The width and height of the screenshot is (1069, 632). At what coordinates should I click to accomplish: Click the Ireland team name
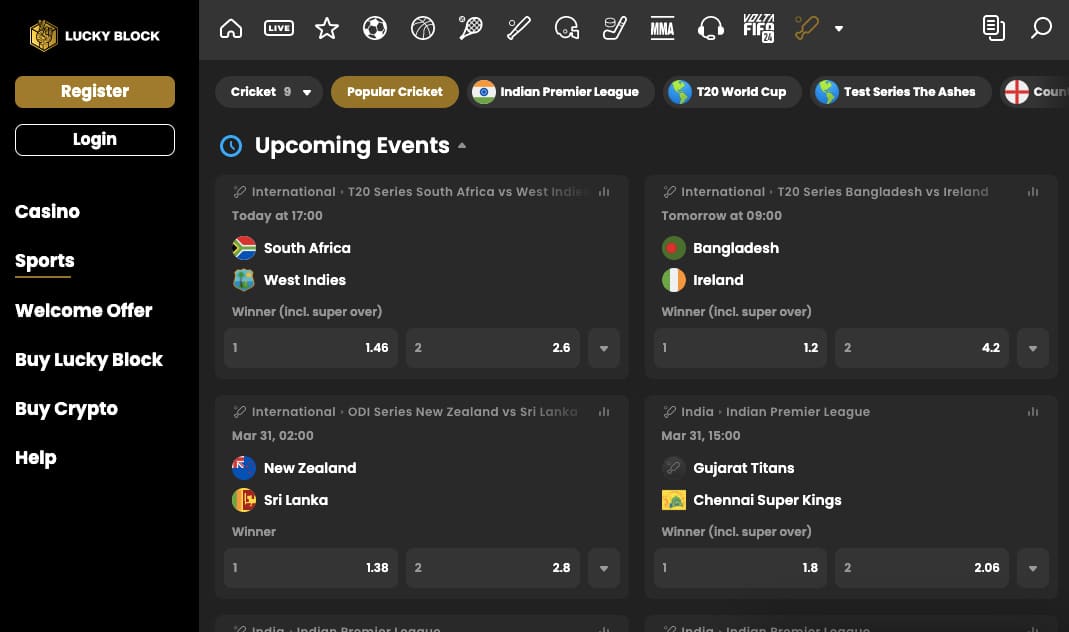(719, 280)
